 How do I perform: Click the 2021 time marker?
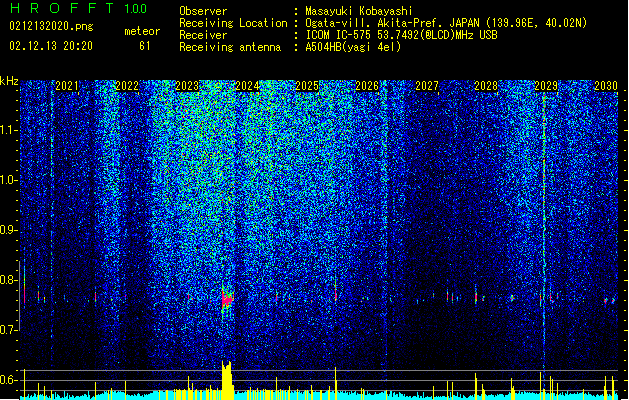pos(67,86)
